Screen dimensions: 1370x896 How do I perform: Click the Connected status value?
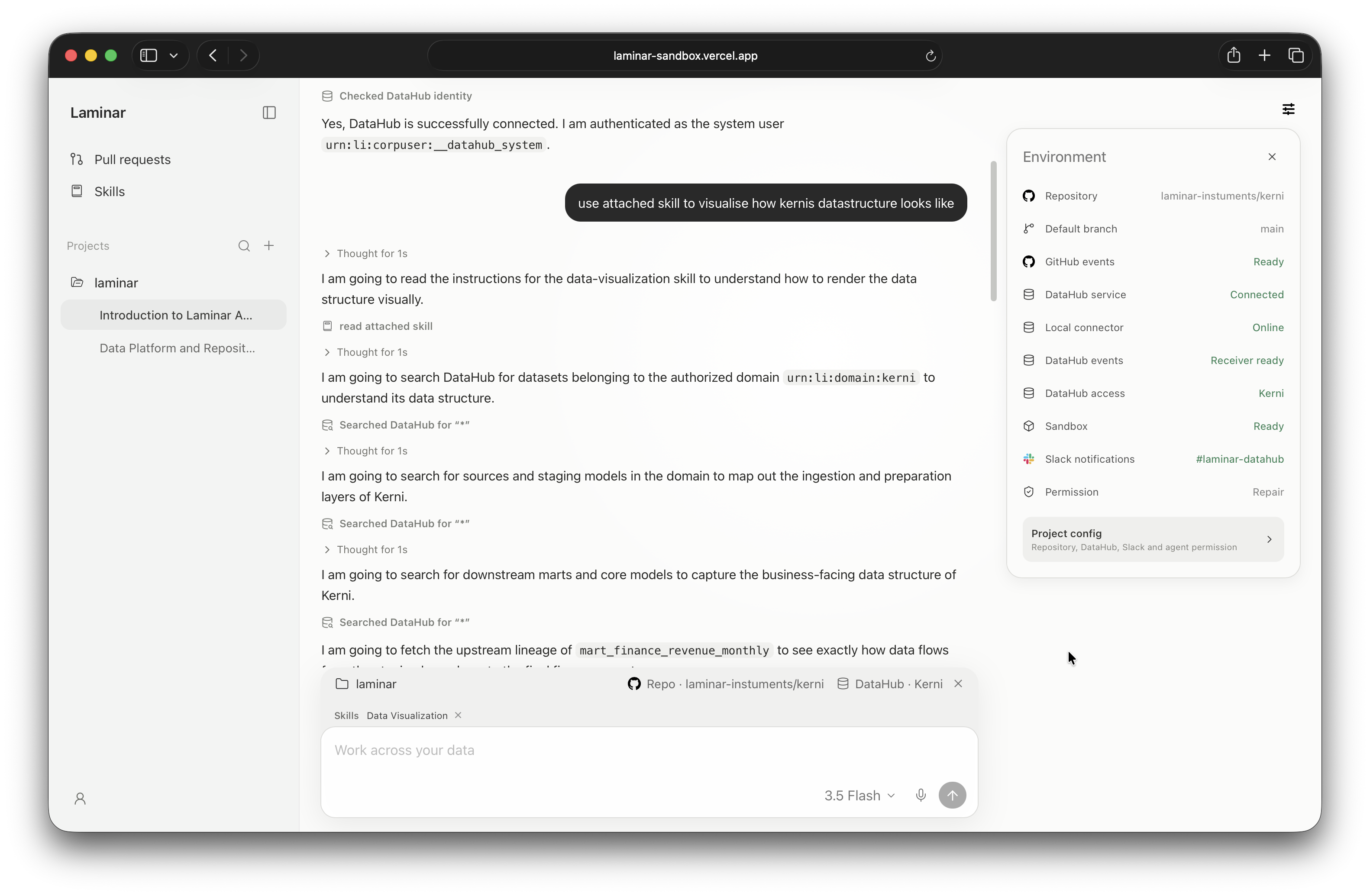[1257, 295]
